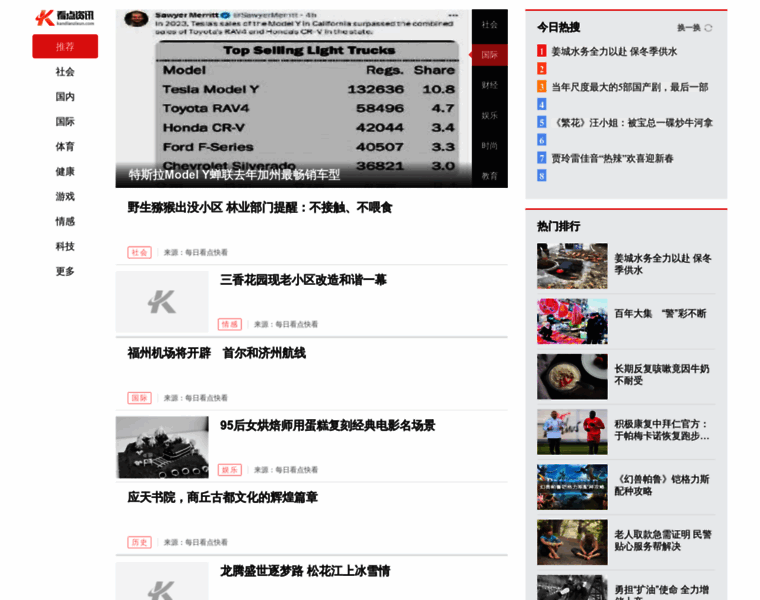Open ranking thumbnail for 拜仁 story

[572, 432]
